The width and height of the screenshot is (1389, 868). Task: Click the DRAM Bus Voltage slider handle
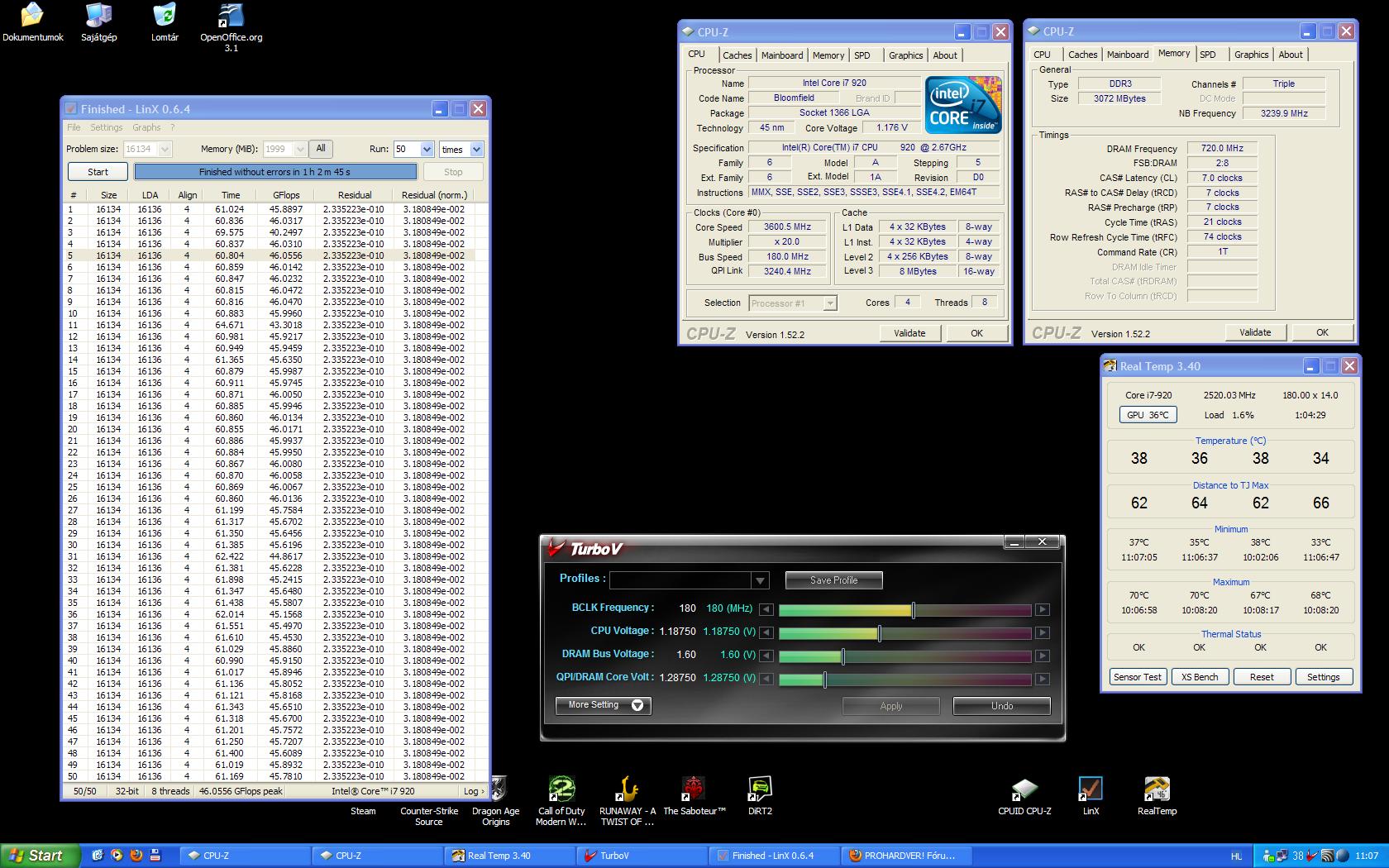843,656
